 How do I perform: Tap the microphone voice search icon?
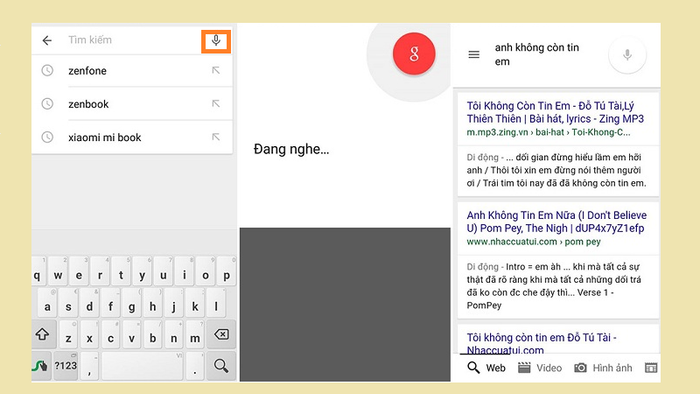(x=216, y=41)
